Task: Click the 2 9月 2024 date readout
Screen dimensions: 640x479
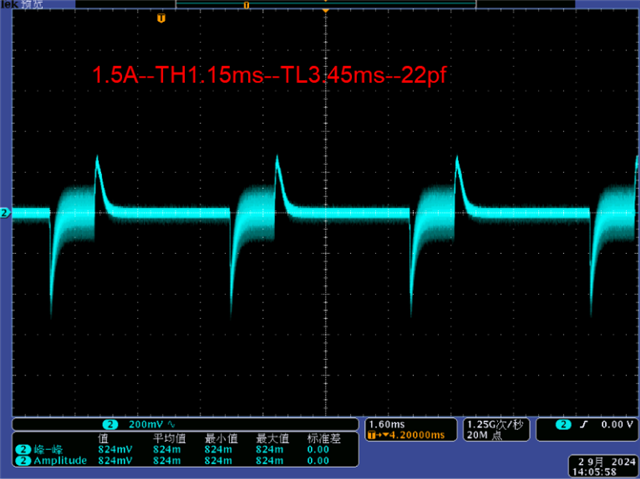Action: point(606,462)
